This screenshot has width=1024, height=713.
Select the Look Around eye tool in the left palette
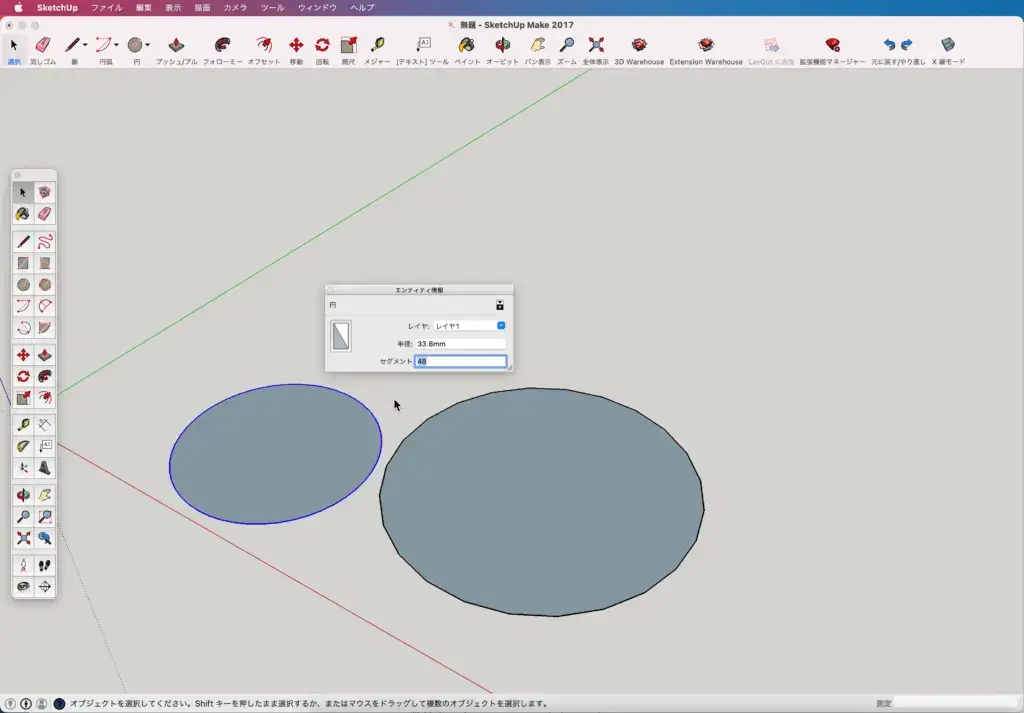pos(23,586)
